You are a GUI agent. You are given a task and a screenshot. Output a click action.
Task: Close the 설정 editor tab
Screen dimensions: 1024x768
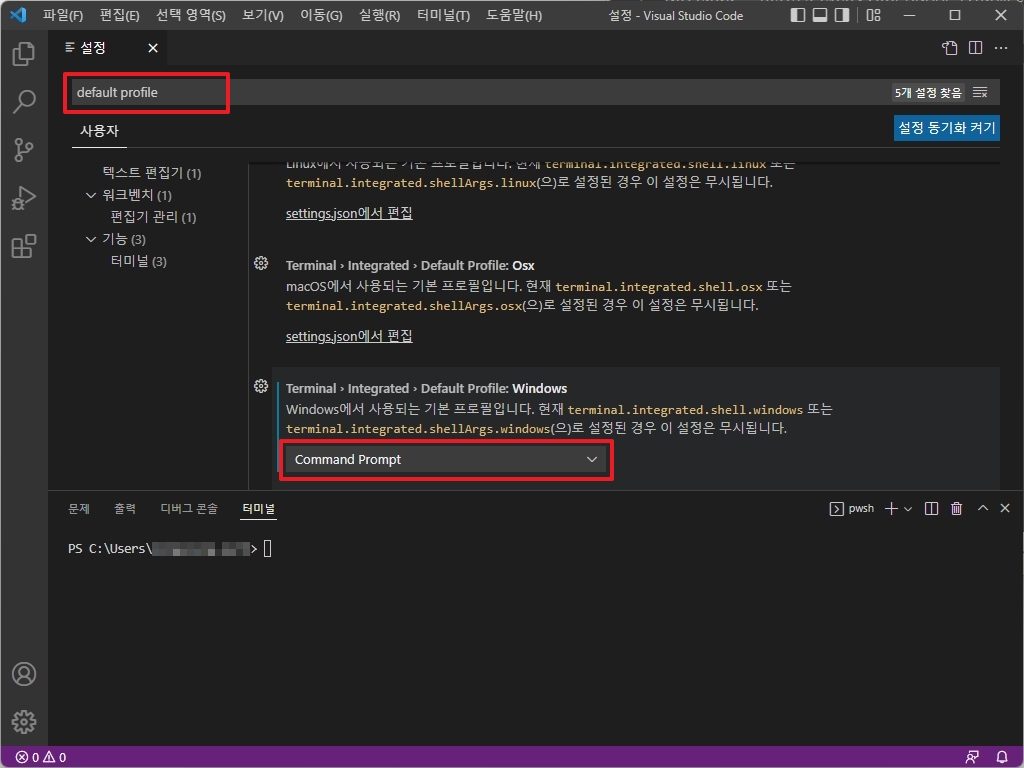point(153,48)
